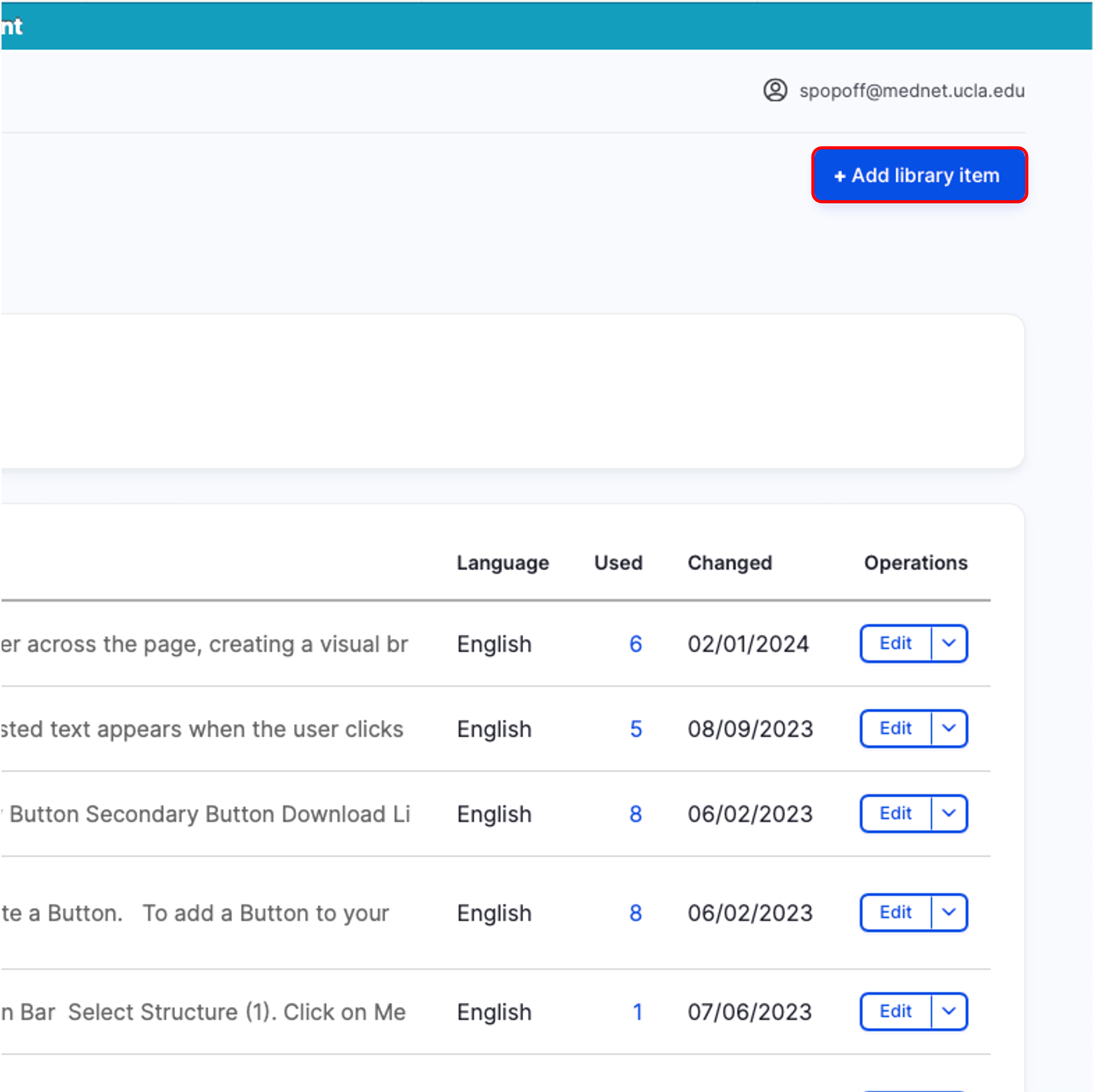Screen dimensions: 1094x1092
Task: Expand dropdown arrow for 02/01/2024 row
Action: point(949,643)
